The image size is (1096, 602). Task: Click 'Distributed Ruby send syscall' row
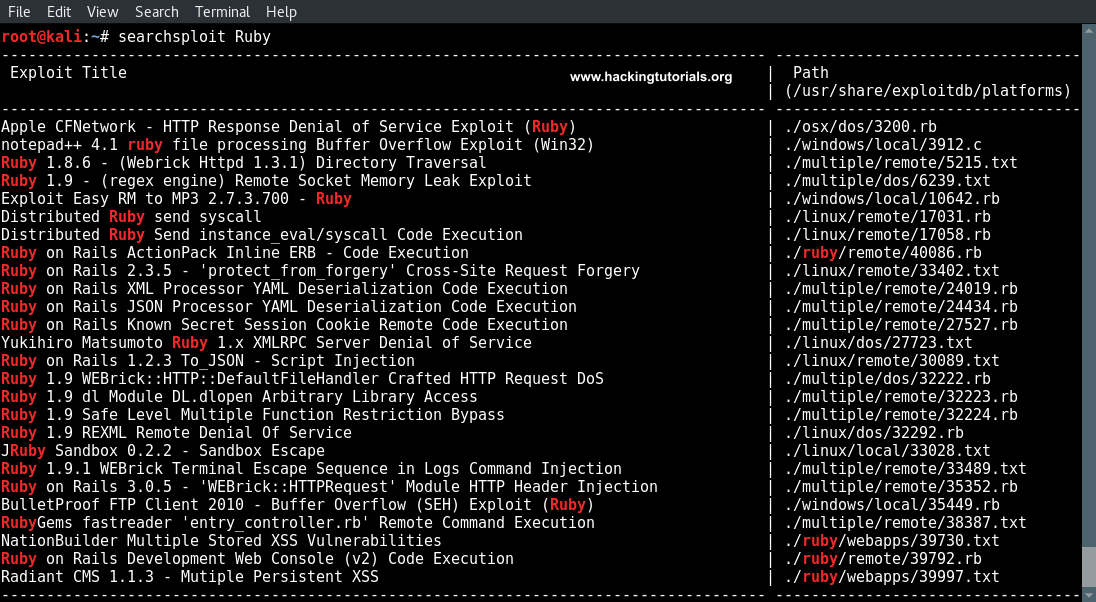131,217
